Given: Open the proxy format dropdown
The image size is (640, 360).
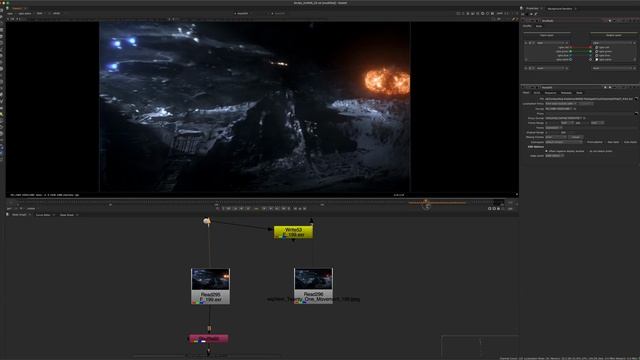Looking at the screenshot, I should click(563, 118).
